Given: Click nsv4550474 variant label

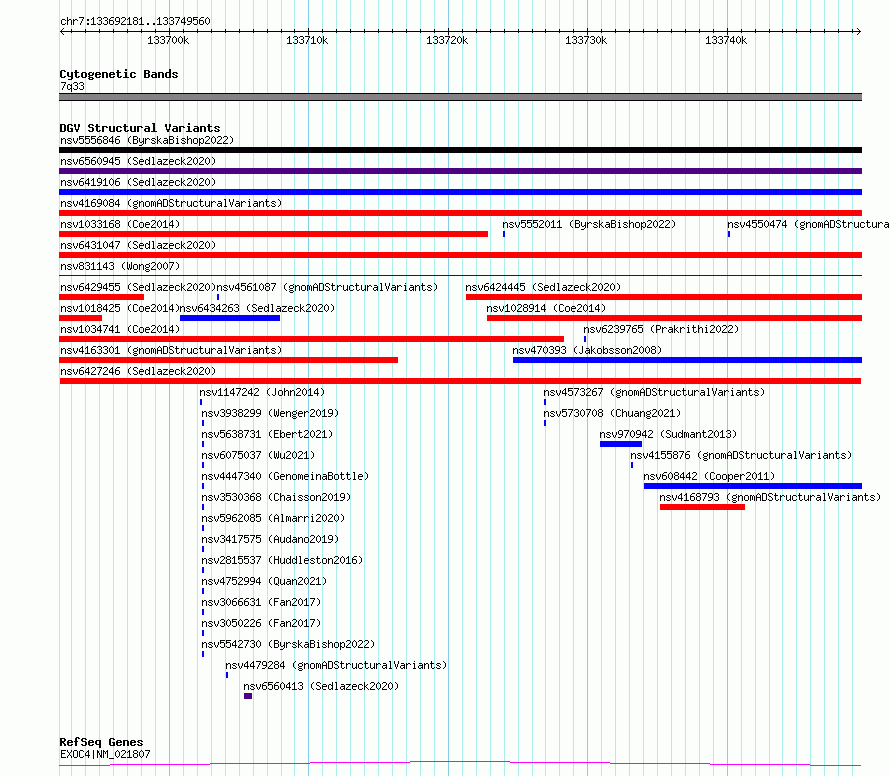Looking at the screenshot, I should tap(808, 224).
